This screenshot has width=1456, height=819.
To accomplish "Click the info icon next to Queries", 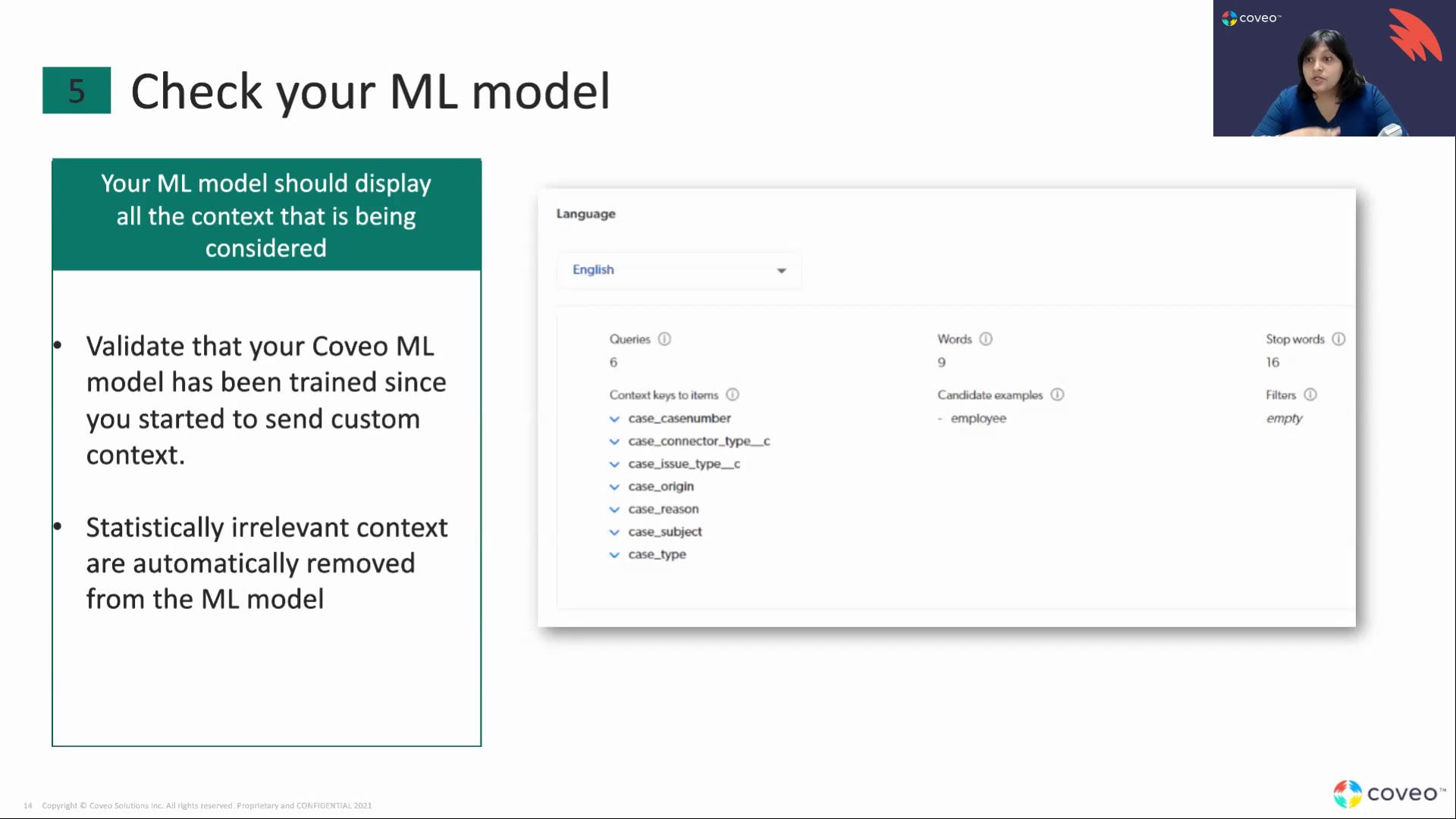I will [664, 339].
